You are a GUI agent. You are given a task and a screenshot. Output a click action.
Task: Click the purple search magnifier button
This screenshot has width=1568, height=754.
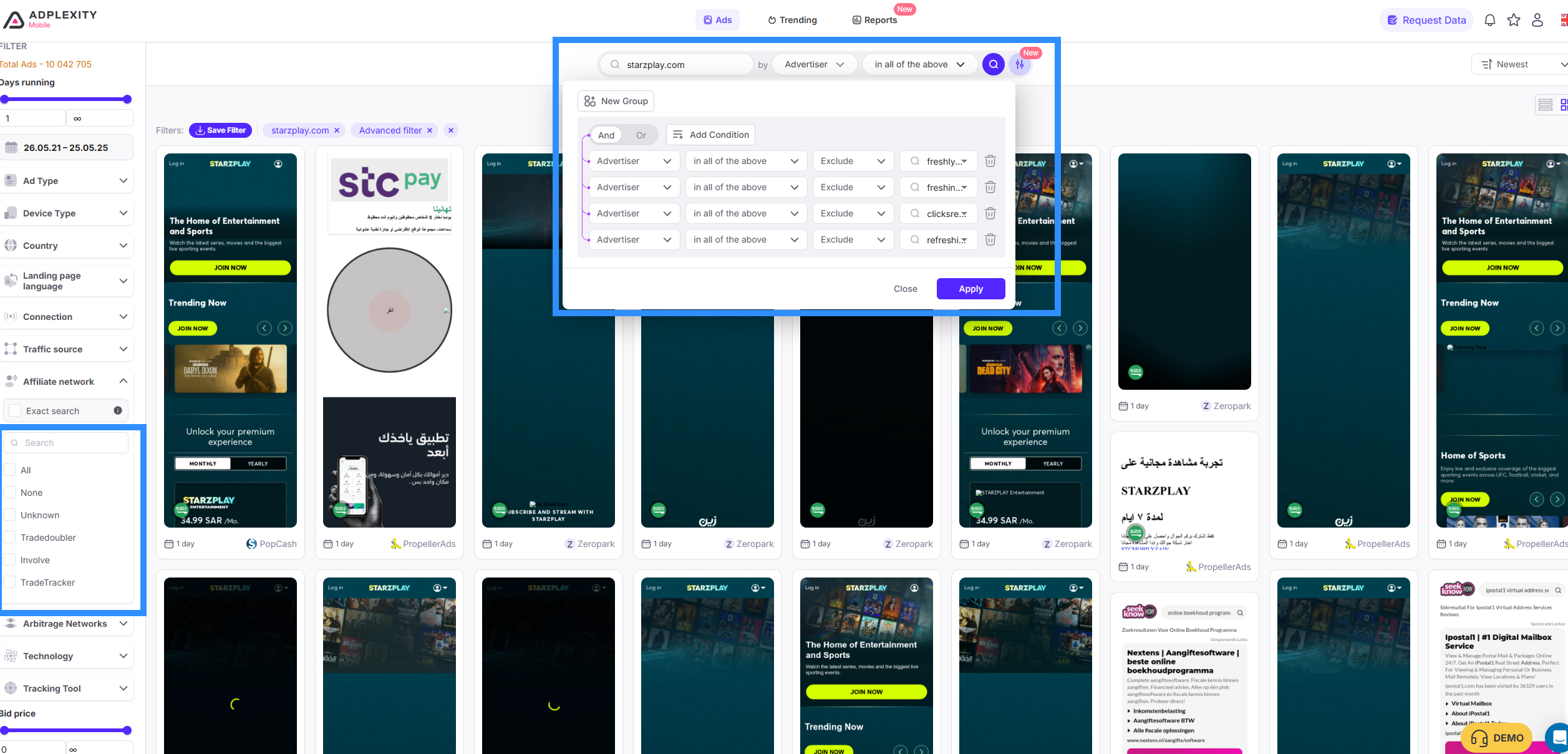[993, 64]
